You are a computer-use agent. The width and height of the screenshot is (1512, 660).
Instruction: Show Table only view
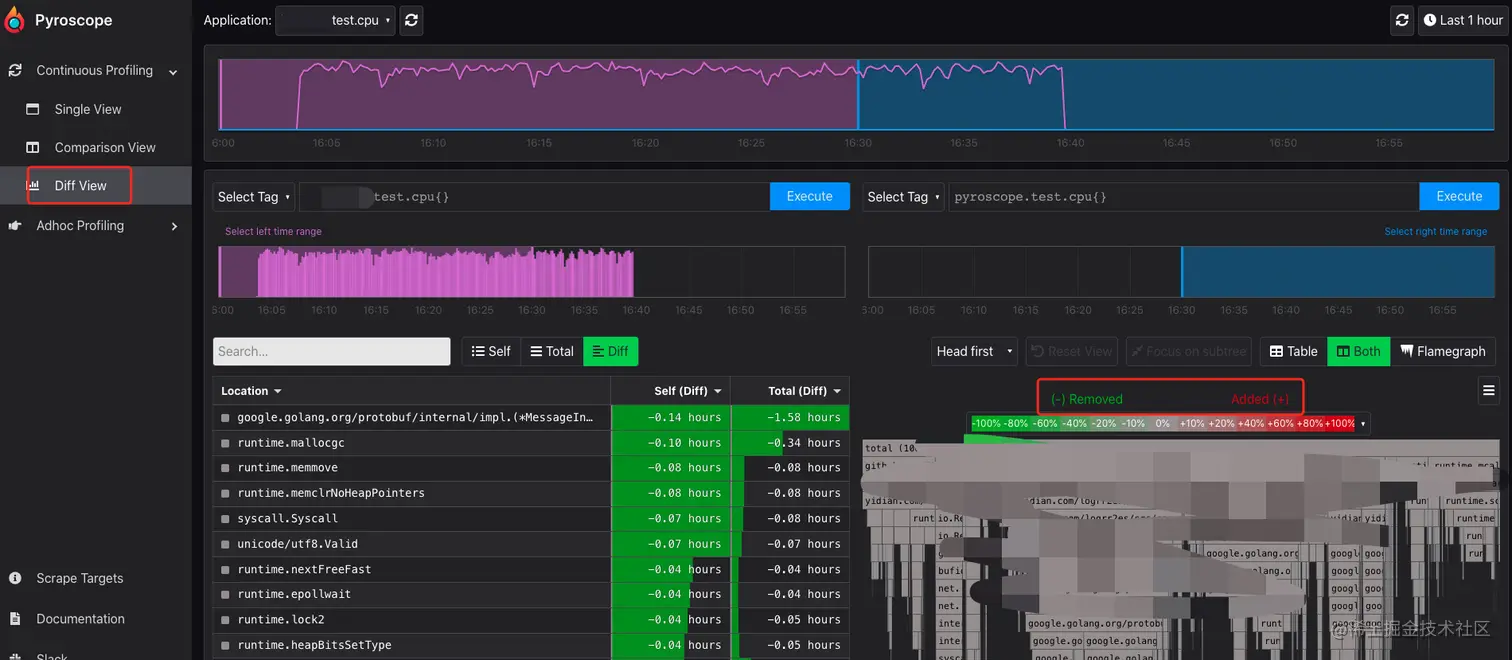click(1293, 351)
